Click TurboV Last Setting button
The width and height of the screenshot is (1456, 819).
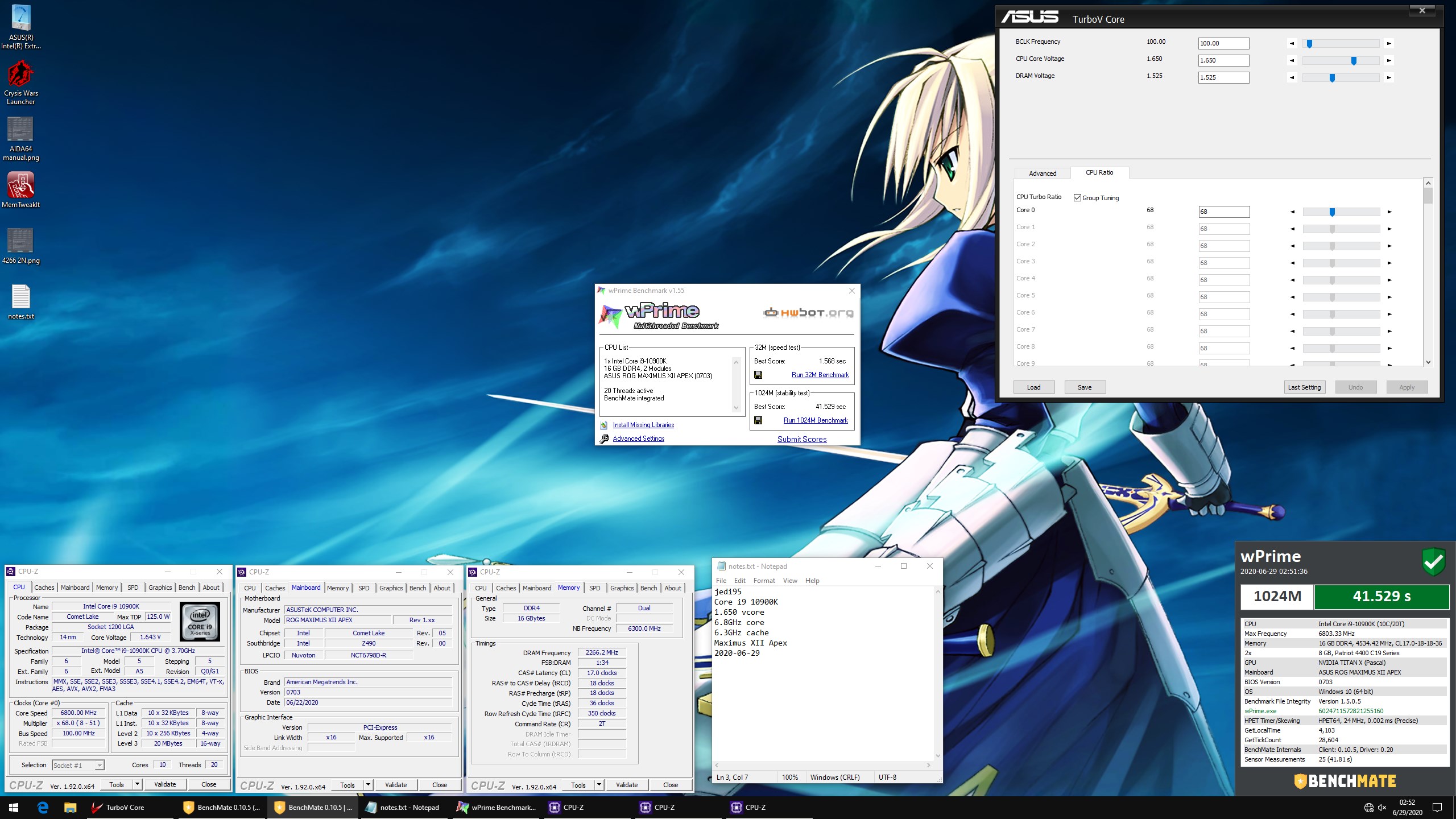pos(1304,387)
